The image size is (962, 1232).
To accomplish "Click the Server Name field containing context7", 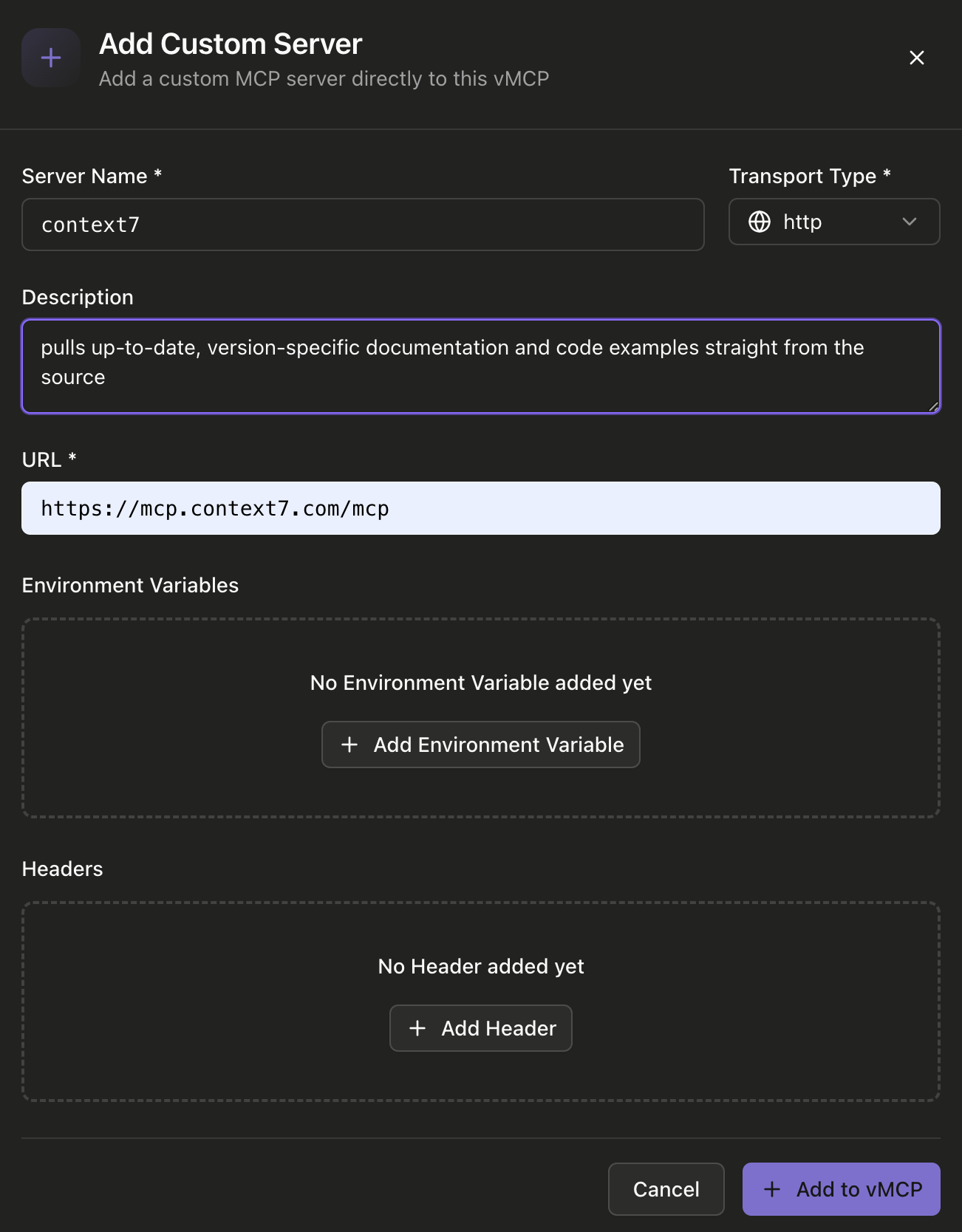I will point(363,225).
